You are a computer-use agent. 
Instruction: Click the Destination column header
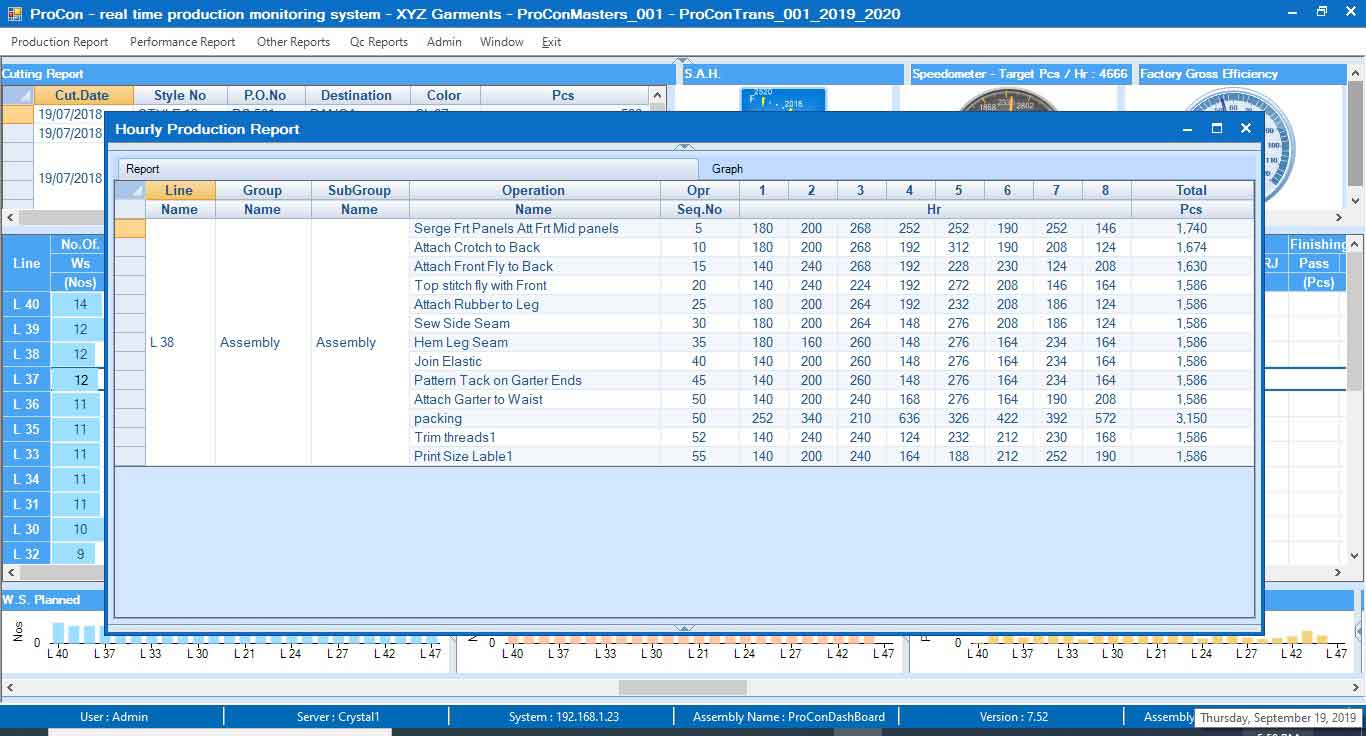point(356,95)
